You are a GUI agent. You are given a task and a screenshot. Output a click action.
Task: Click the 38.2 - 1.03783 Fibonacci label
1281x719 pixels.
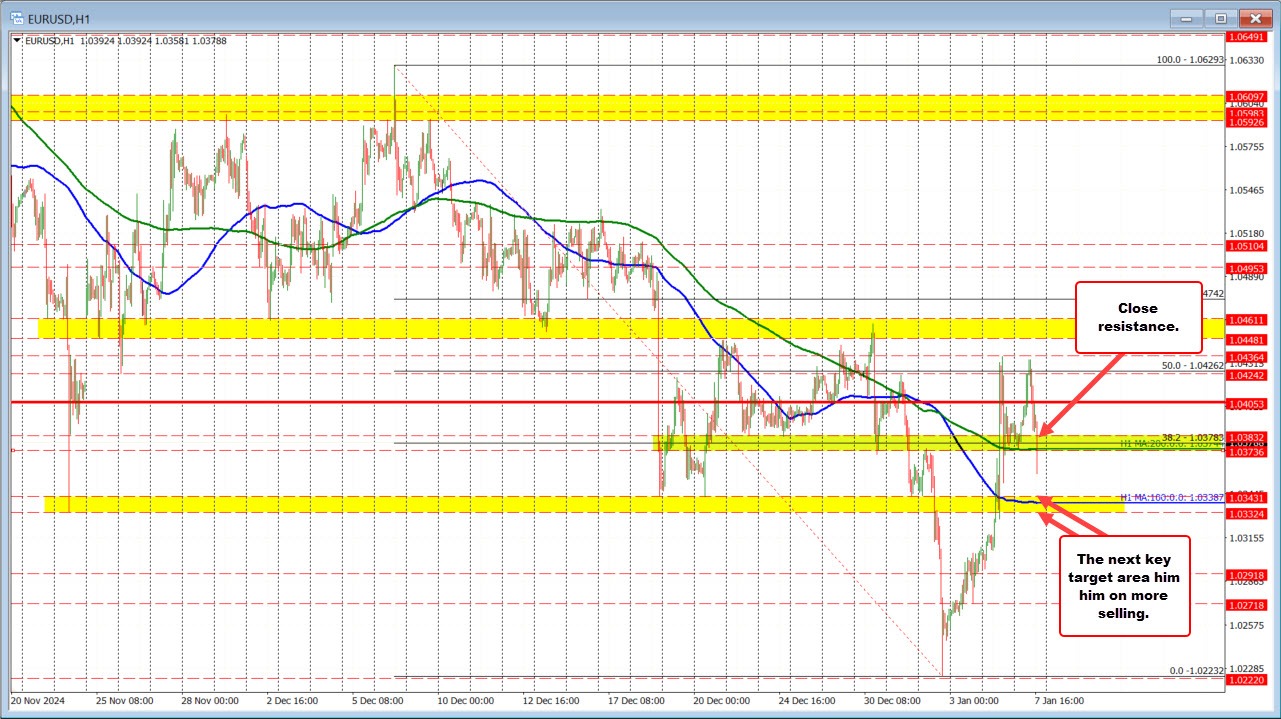pyautogui.click(x=1193, y=437)
